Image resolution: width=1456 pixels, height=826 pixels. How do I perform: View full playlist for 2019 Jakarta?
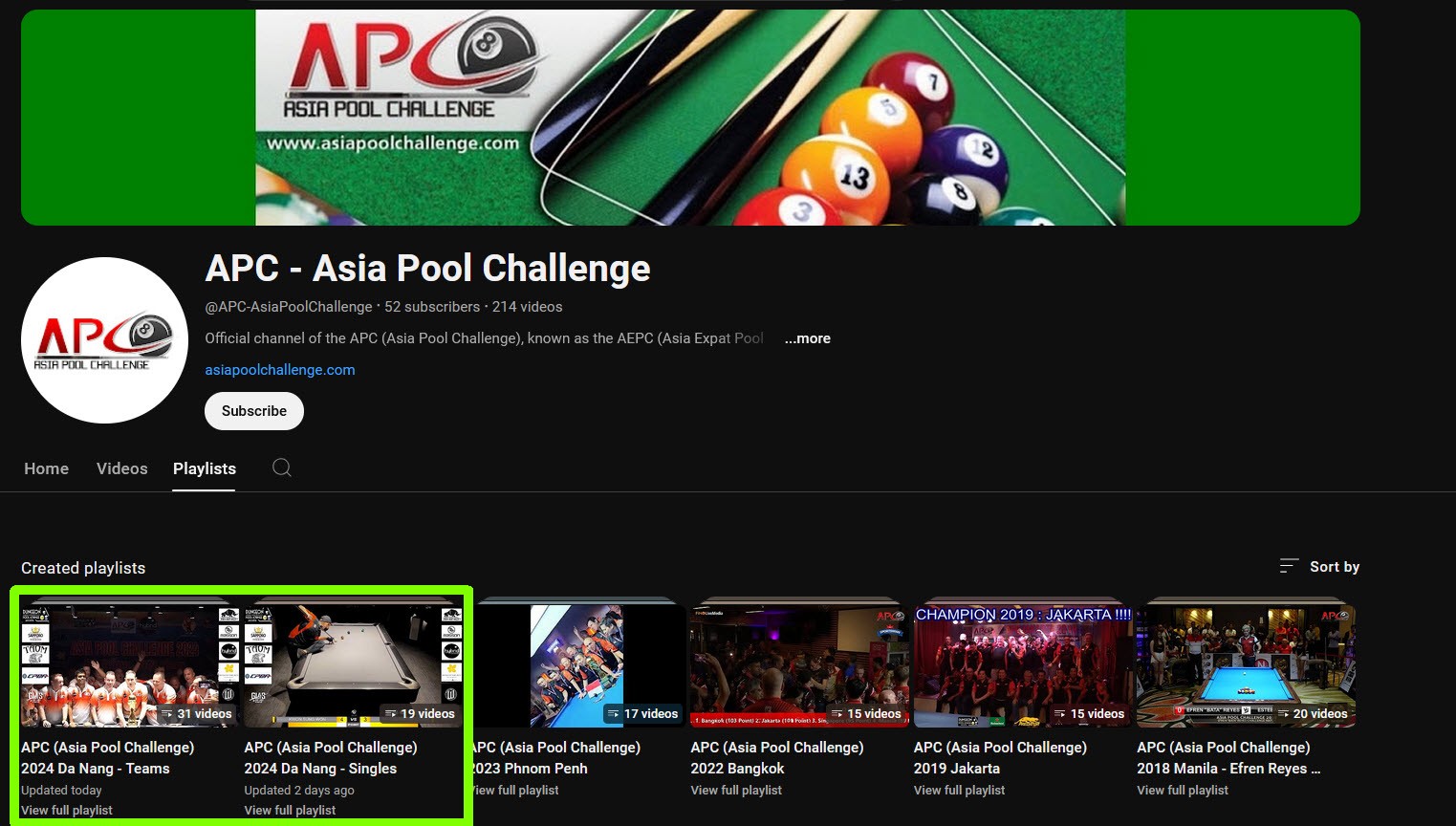(x=959, y=791)
